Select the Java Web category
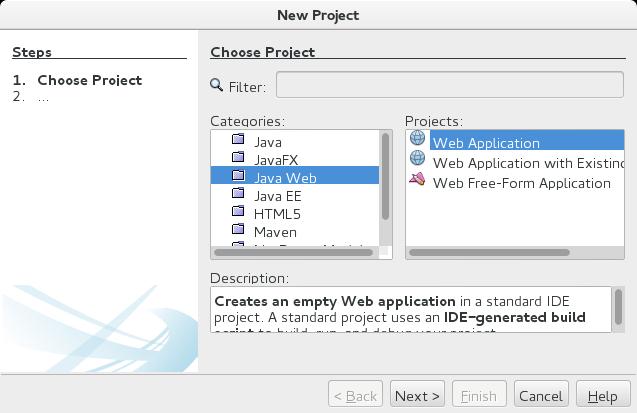This screenshot has height=413, width=637. click(295, 175)
